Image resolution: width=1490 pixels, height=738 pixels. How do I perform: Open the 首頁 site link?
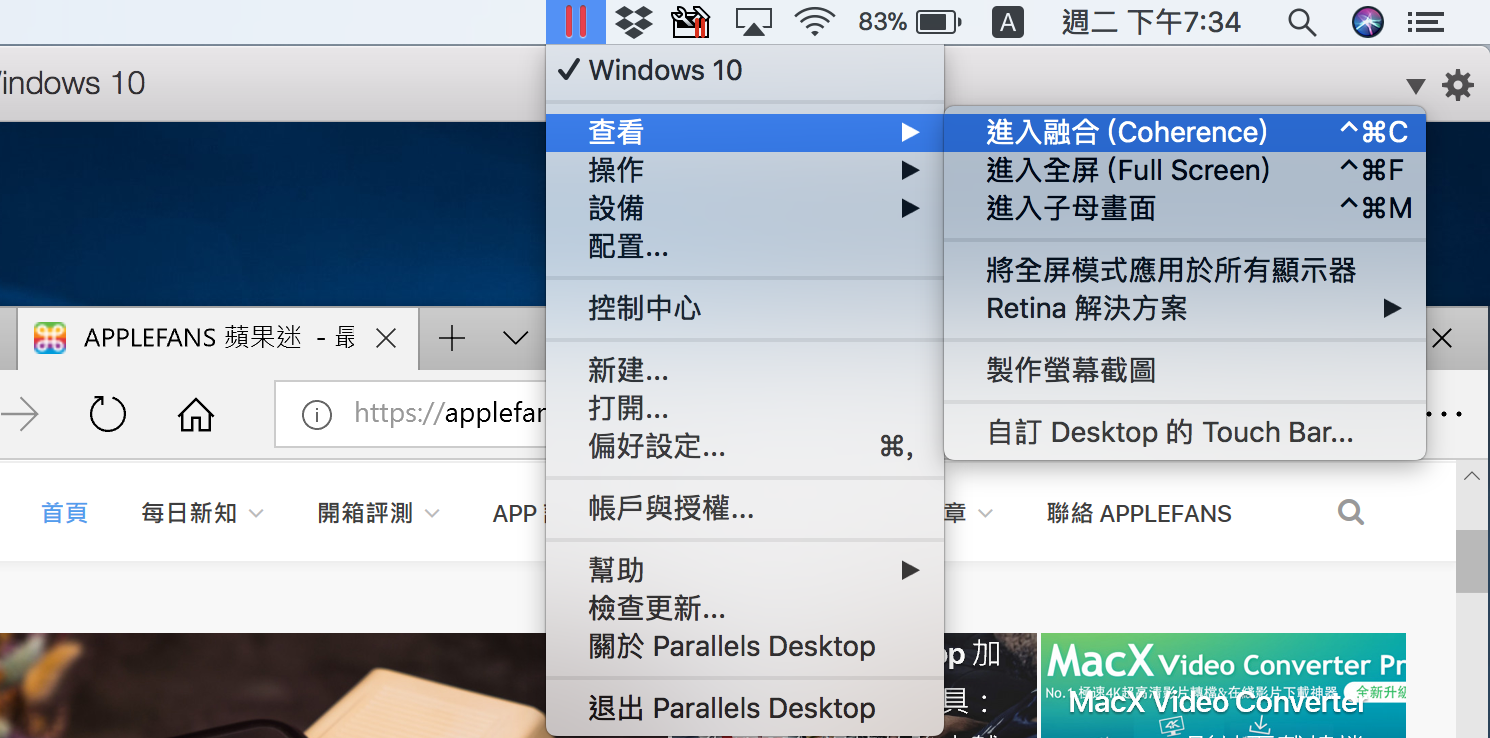pos(65,513)
